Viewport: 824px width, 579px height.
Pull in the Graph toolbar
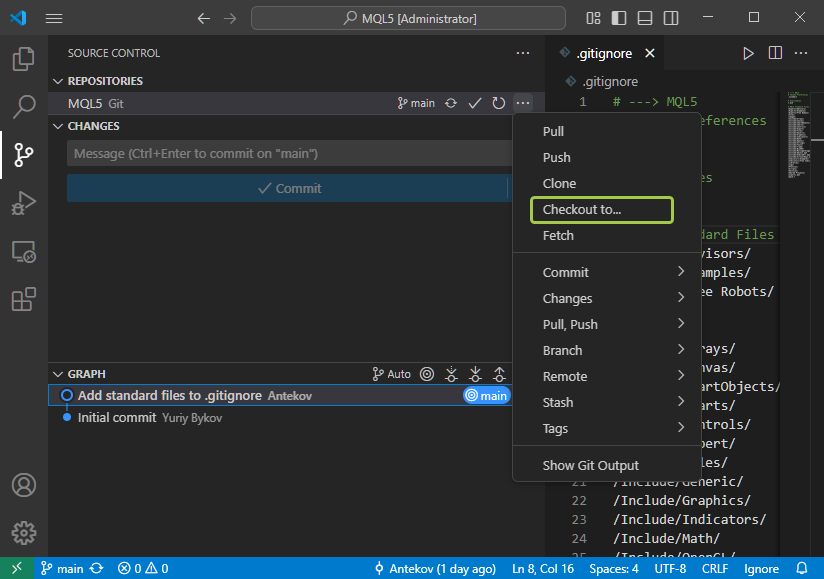tap(475, 374)
